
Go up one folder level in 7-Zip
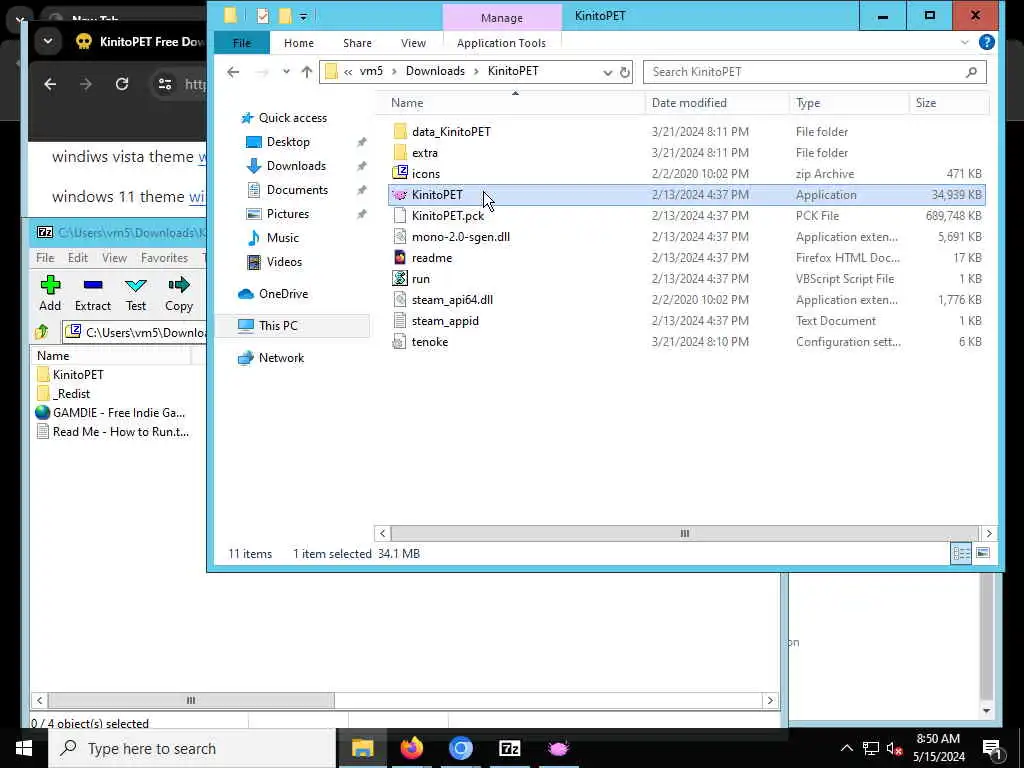pos(42,332)
